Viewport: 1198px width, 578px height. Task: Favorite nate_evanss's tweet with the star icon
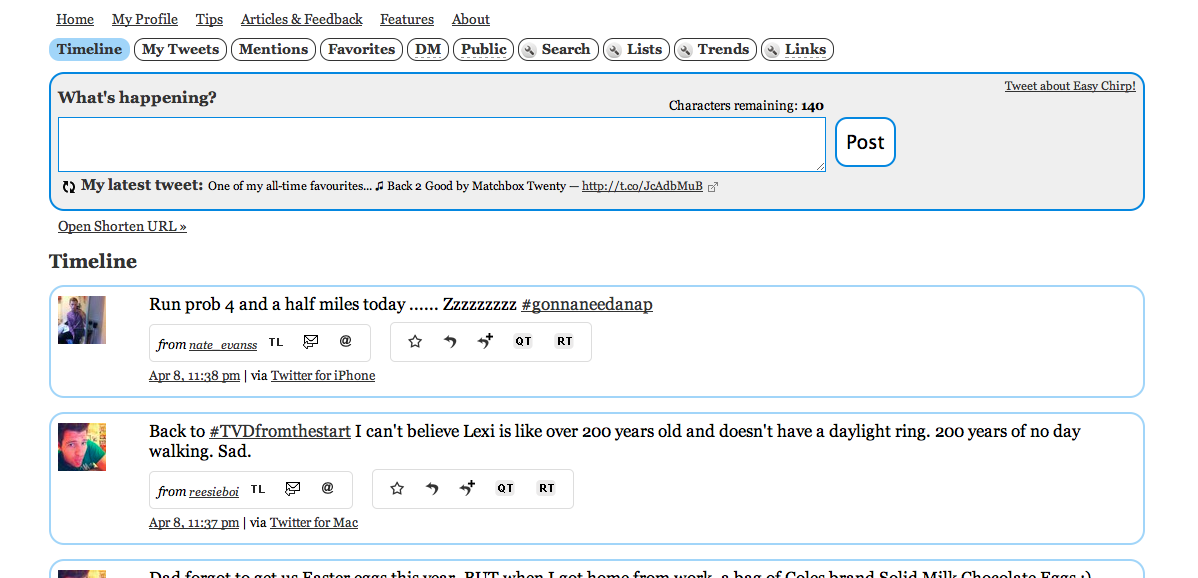point(415,342)
